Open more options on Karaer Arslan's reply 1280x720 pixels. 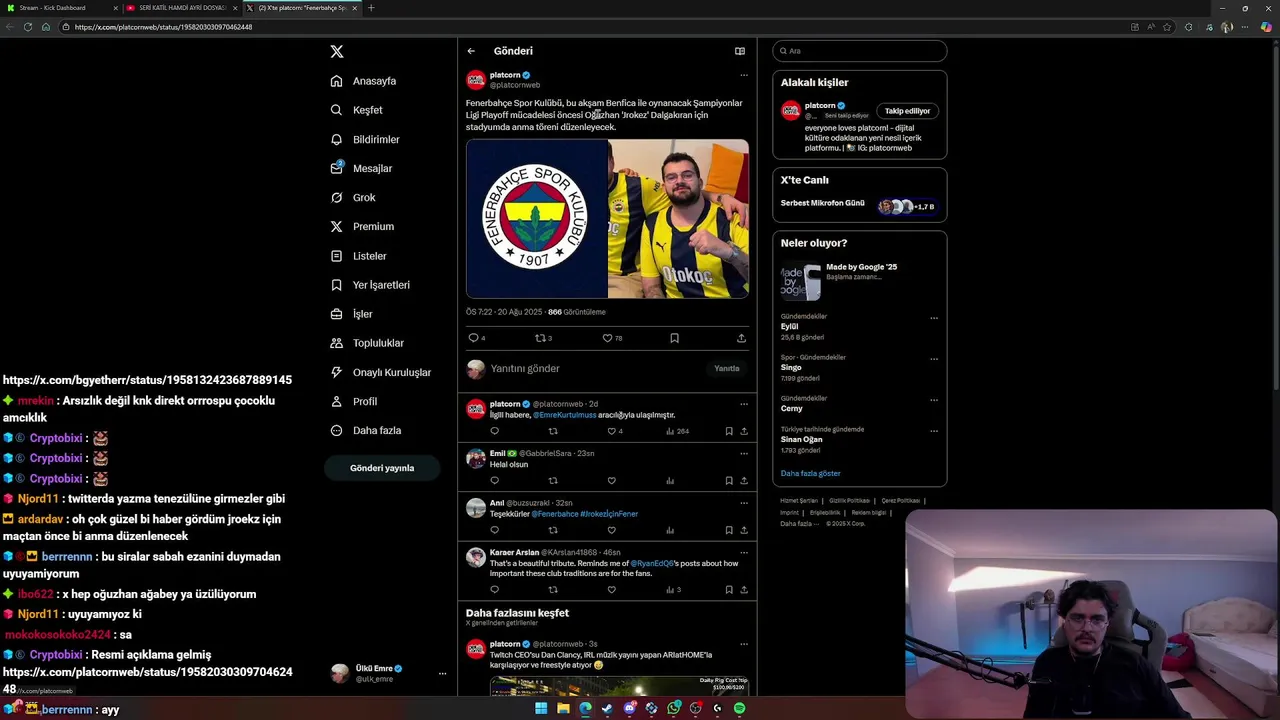tap(743, 552)
